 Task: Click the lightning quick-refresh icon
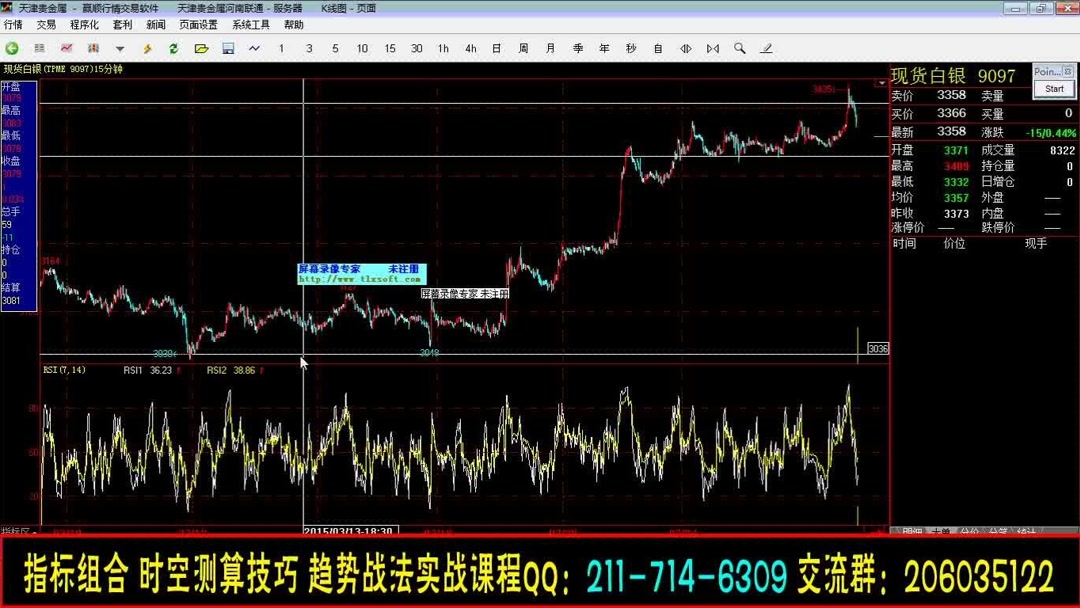[147, 48]
